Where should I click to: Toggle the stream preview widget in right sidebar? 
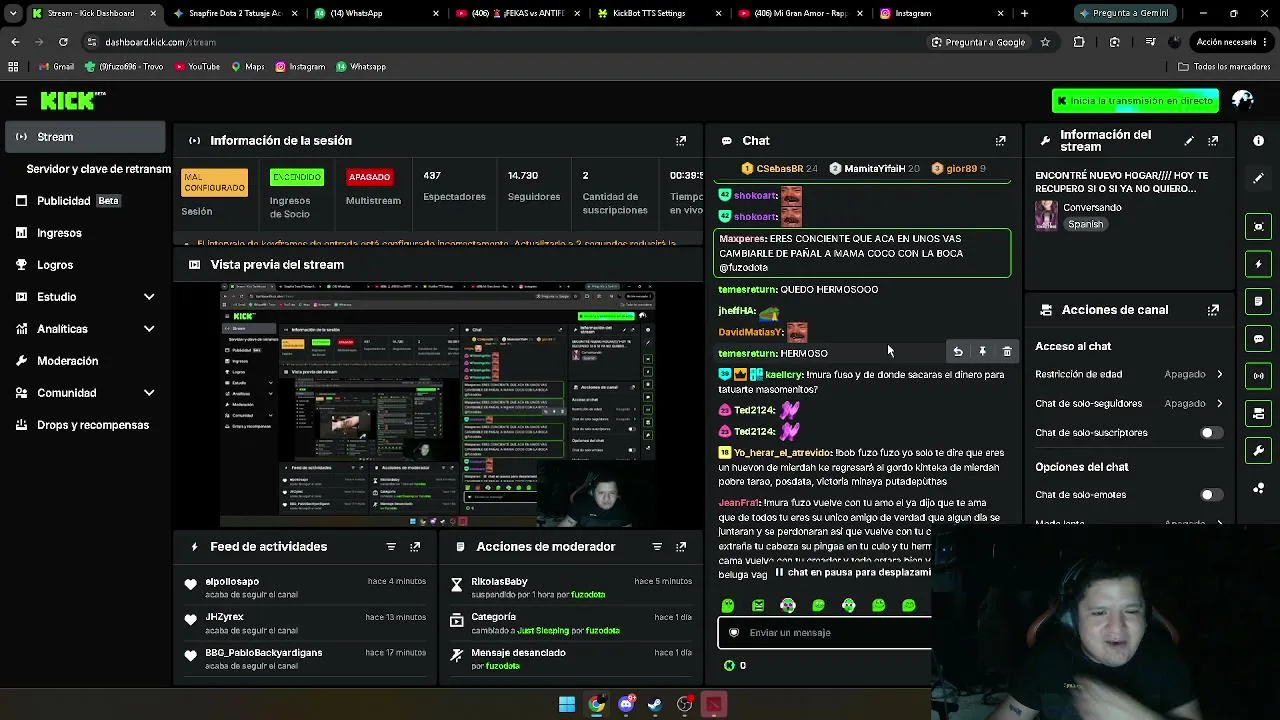[1259, 227]
